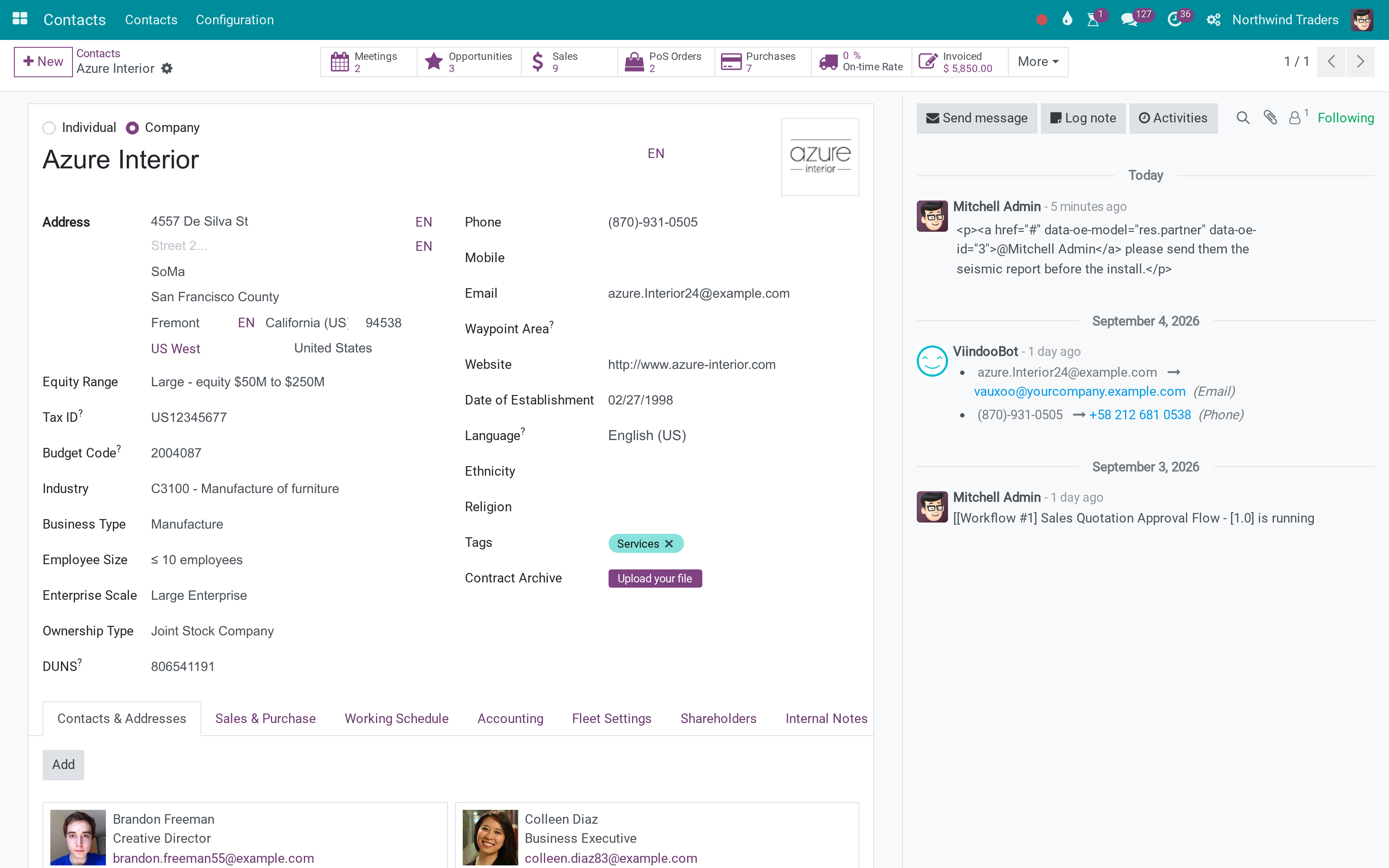Click the Following status button
The image size is (1389, 868).
(1346, 118)
